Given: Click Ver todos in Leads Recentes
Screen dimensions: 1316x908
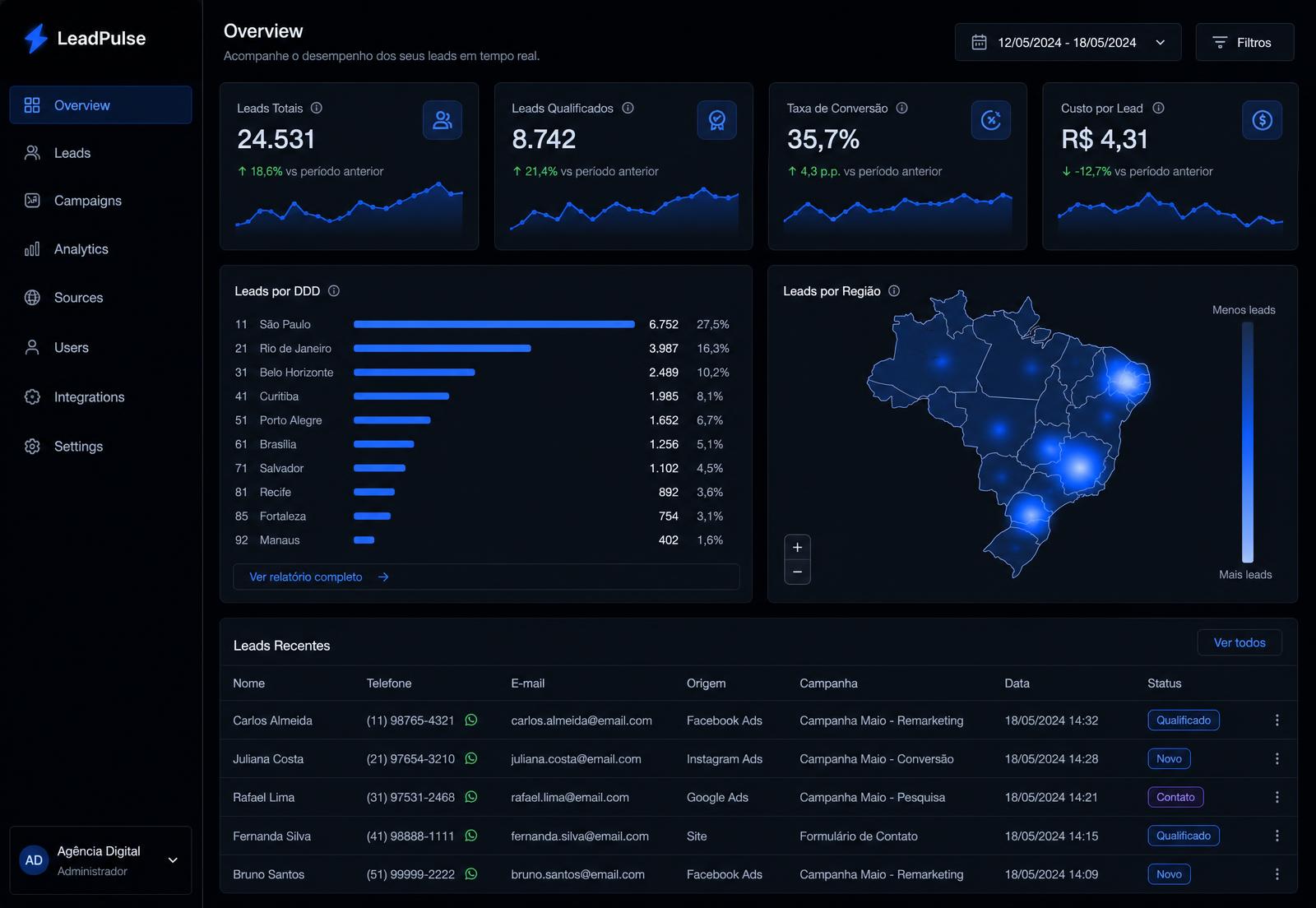Looking at the screenshot, I should click(x=1240, y=642).
